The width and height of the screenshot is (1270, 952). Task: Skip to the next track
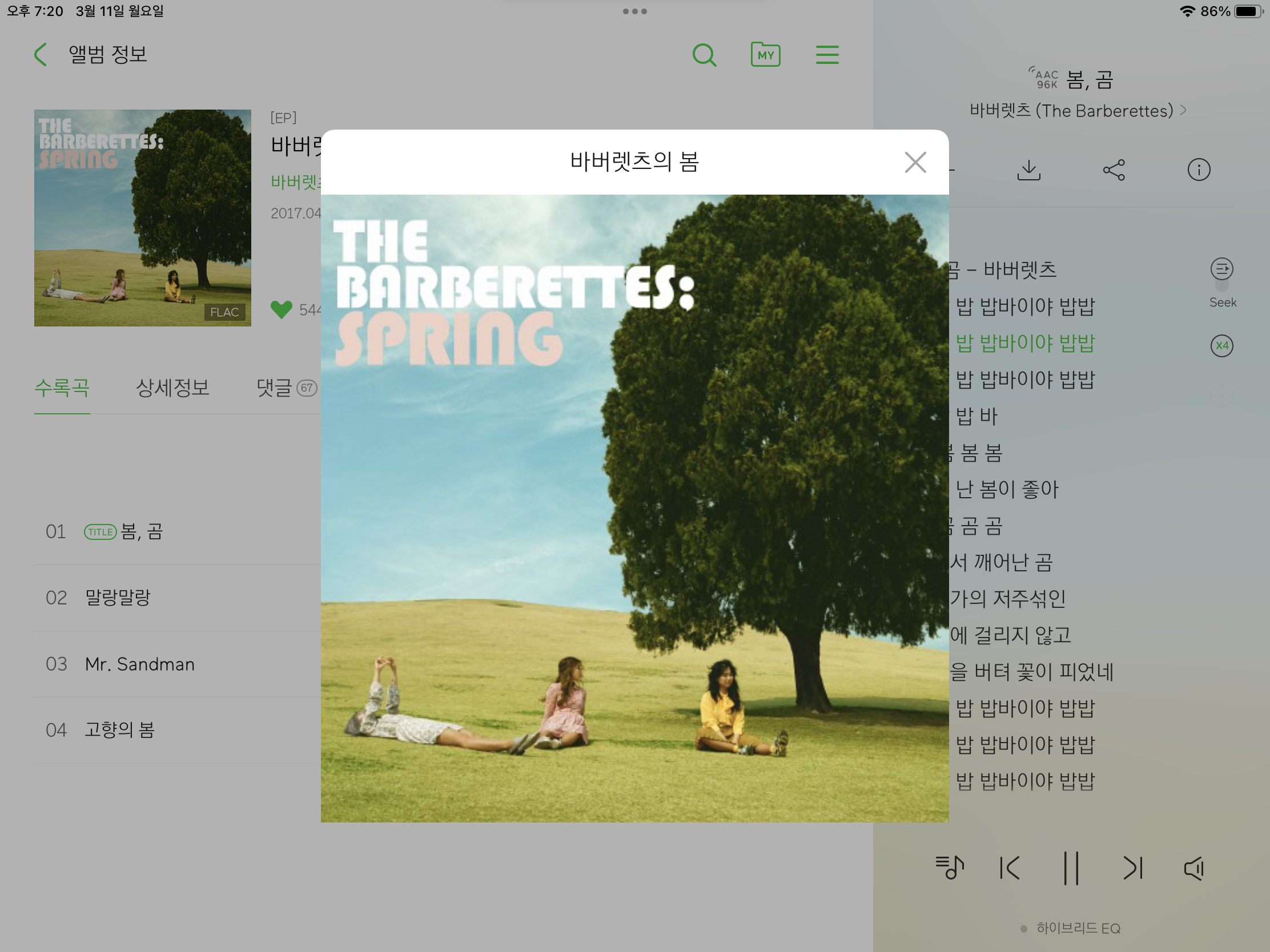[1133, 868]
